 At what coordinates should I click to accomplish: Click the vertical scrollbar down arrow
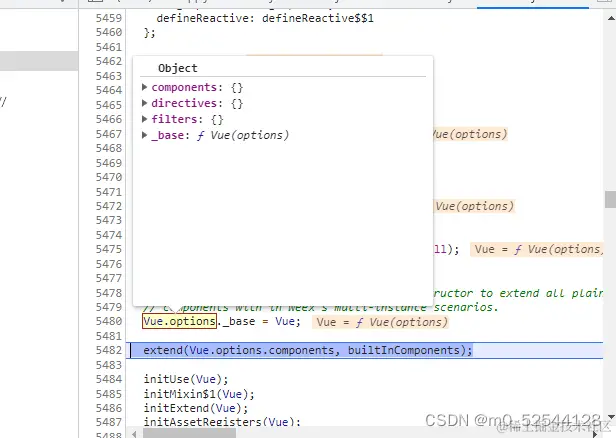pyautogui.click(x=611, y=417)
